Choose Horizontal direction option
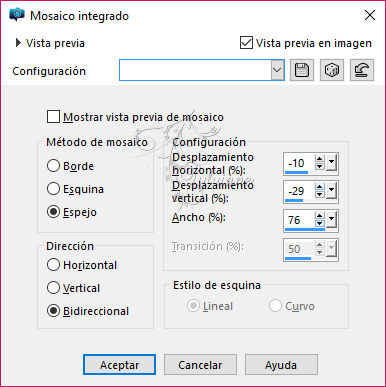 (53, 265)
